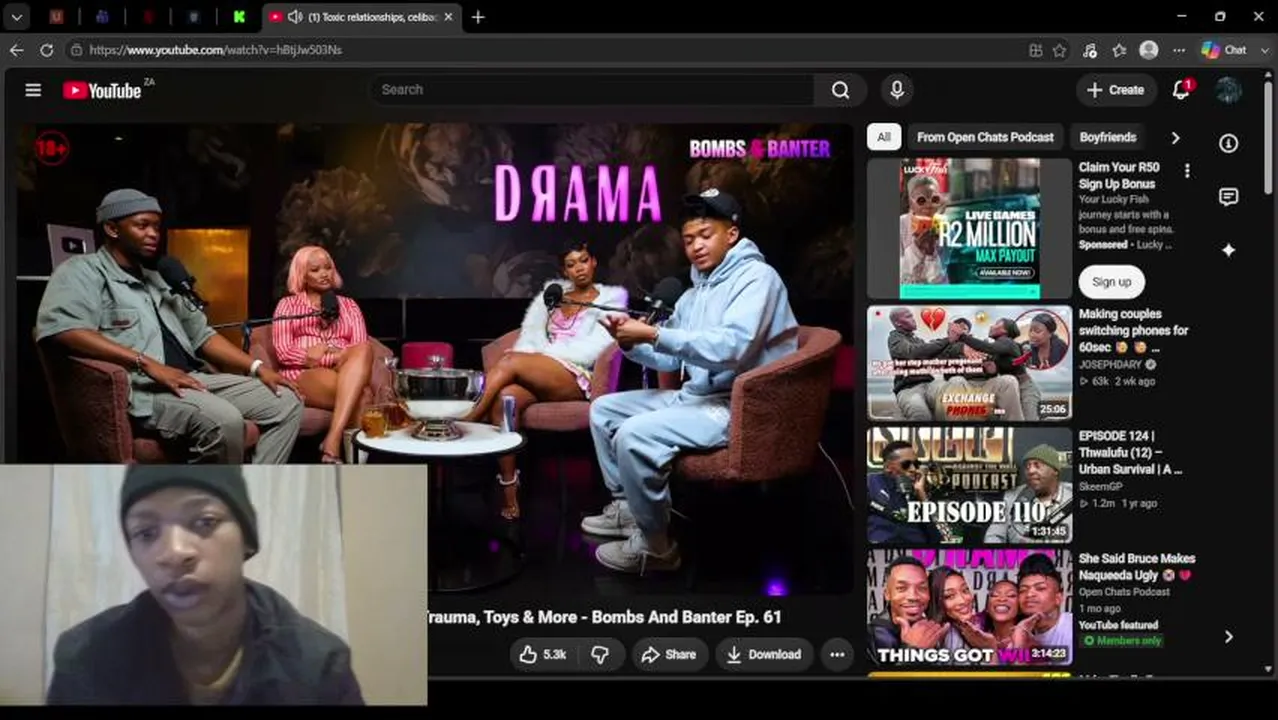Open the YouTube account avatar menu
The image size is (1278, 720).
1228,90
